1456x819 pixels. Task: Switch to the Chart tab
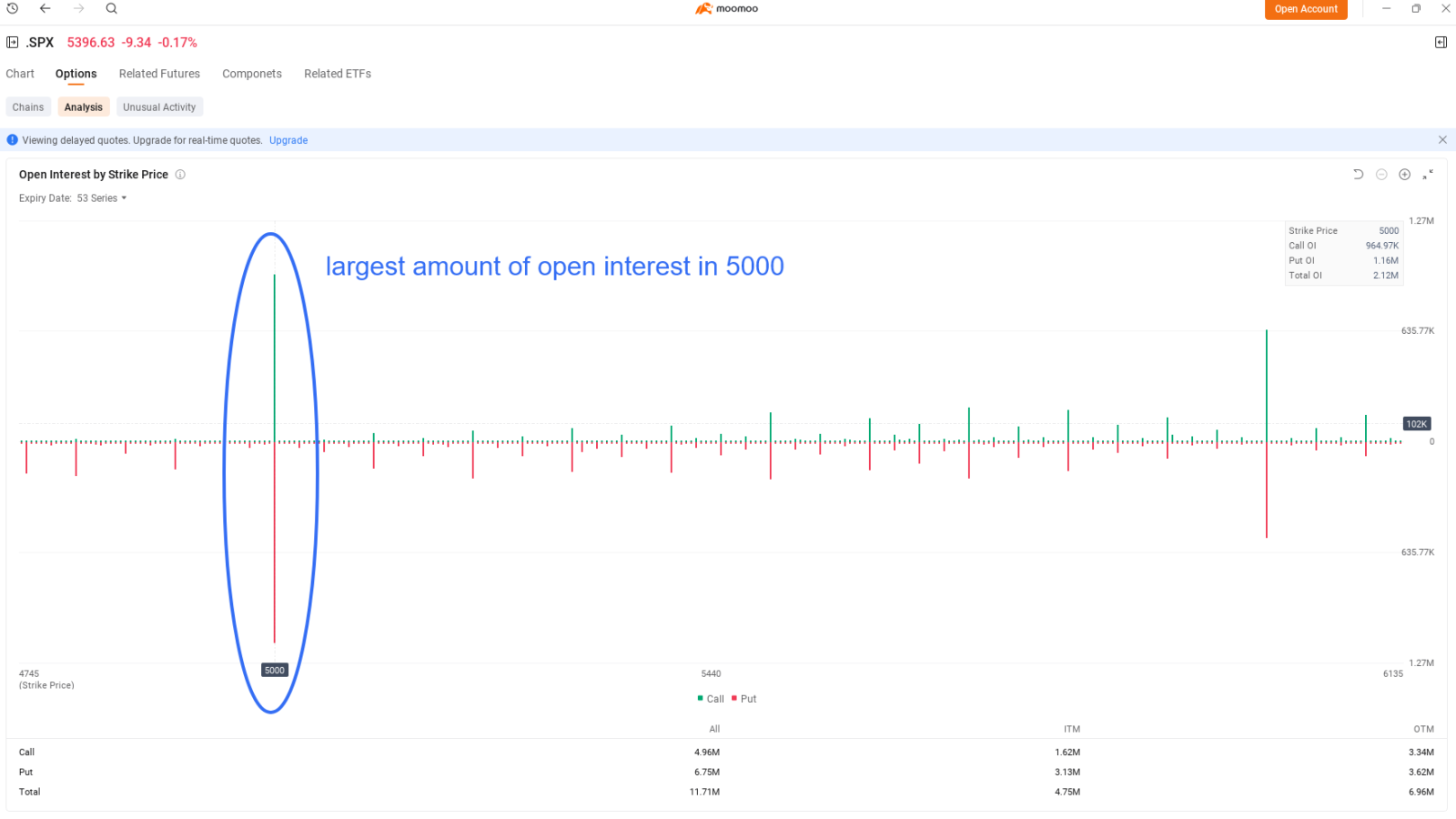click(x=20, y=74)
